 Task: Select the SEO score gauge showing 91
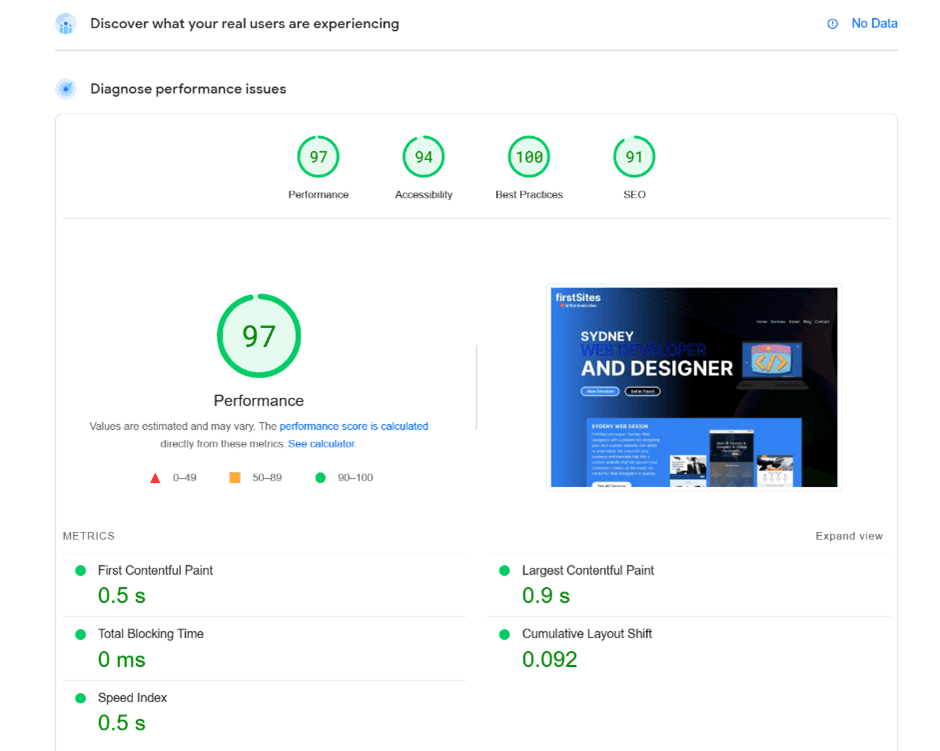(x=634, y=156)
